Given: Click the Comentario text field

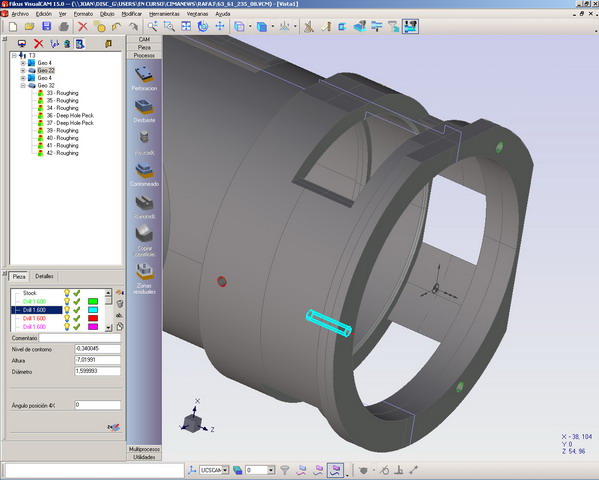Looking at the screenshot, I should pyautogui.click(x=80, y=338).
